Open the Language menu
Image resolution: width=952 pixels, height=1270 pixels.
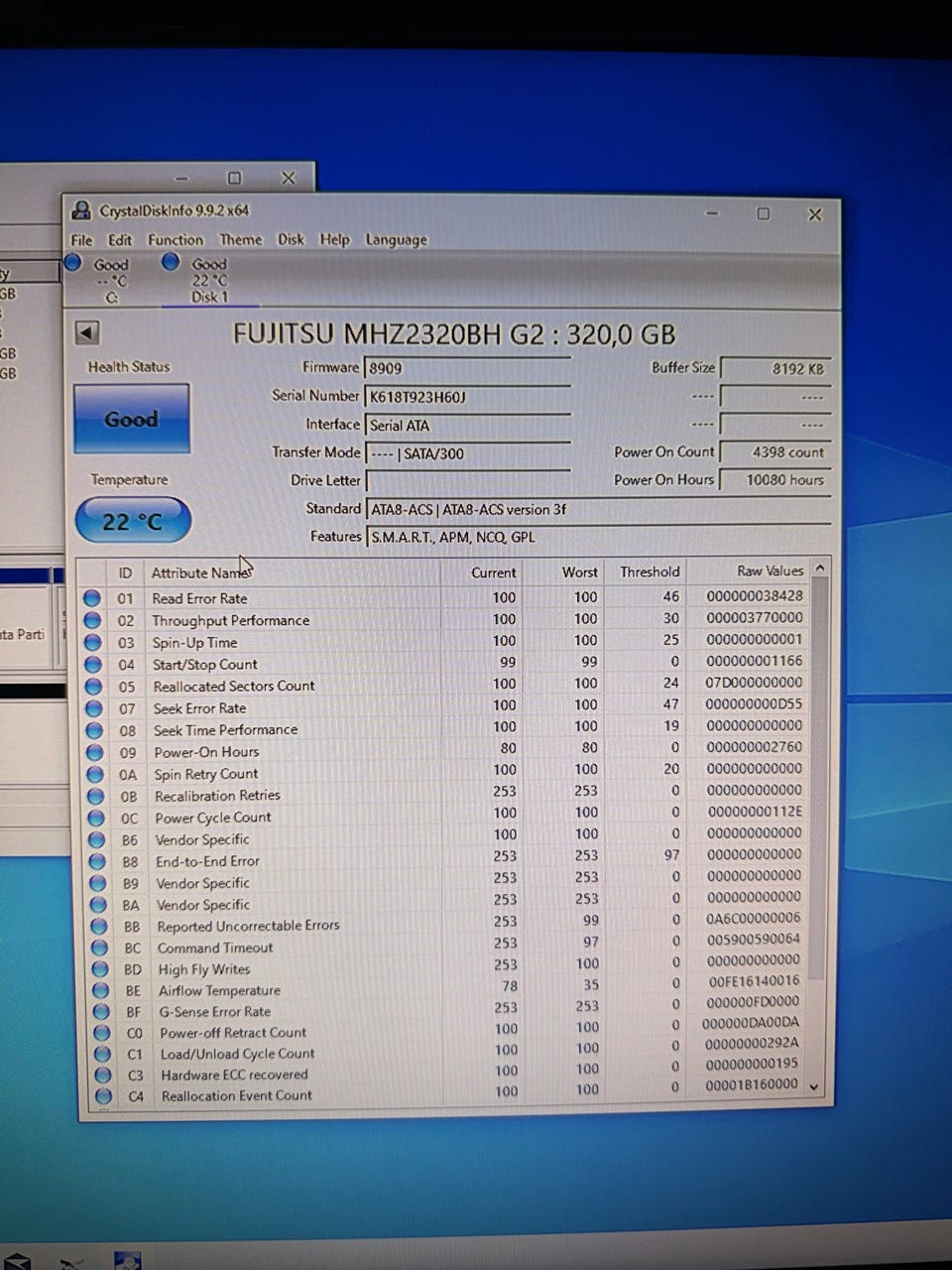click(396, 240)
